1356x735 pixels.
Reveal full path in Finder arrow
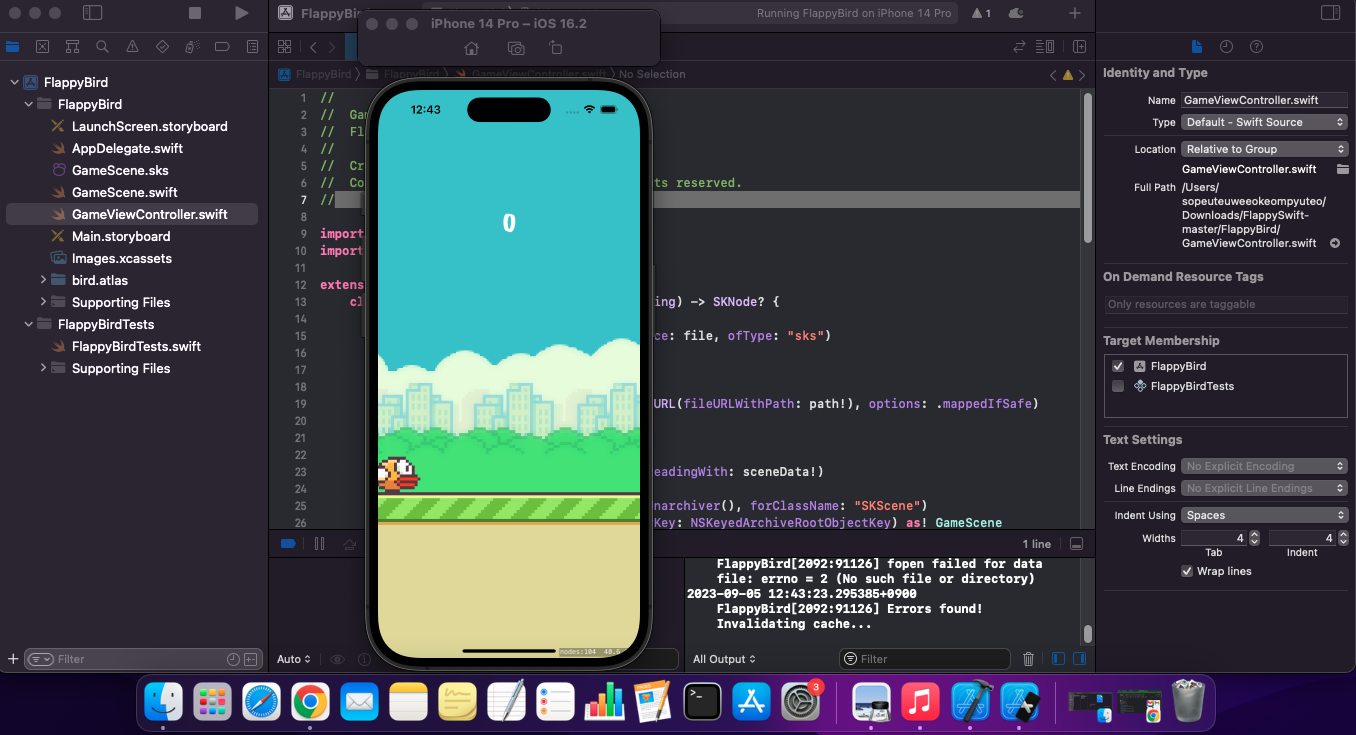1334,243
